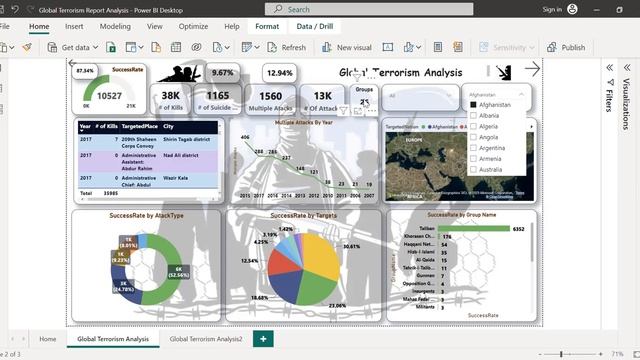This screenshot has width=640, height=360.
Task: Click the Undo arrow in title bar
Action: click(x=15, y=9)
